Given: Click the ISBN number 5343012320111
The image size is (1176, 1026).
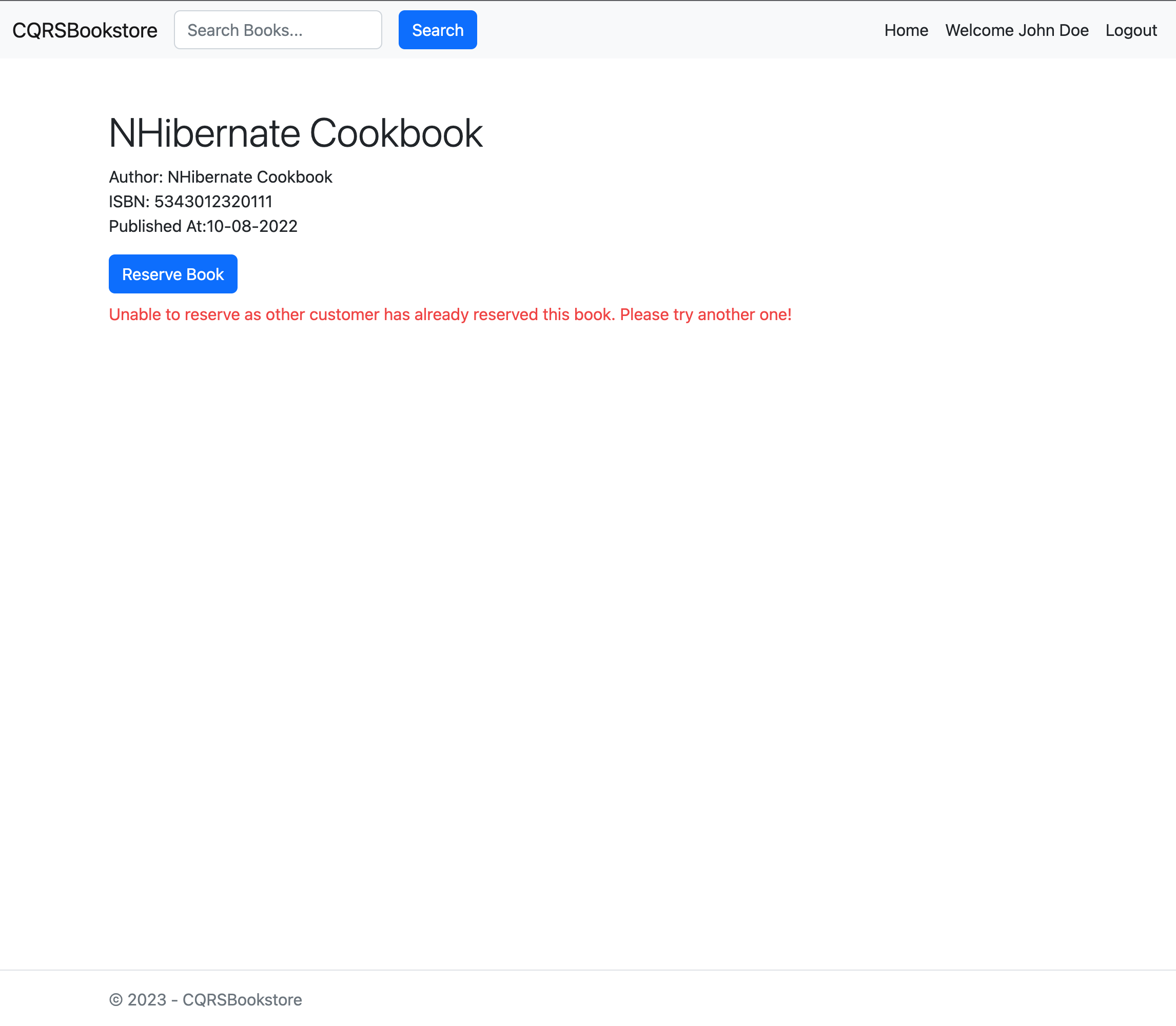Looking at the screenshot, I should [213, 202].
